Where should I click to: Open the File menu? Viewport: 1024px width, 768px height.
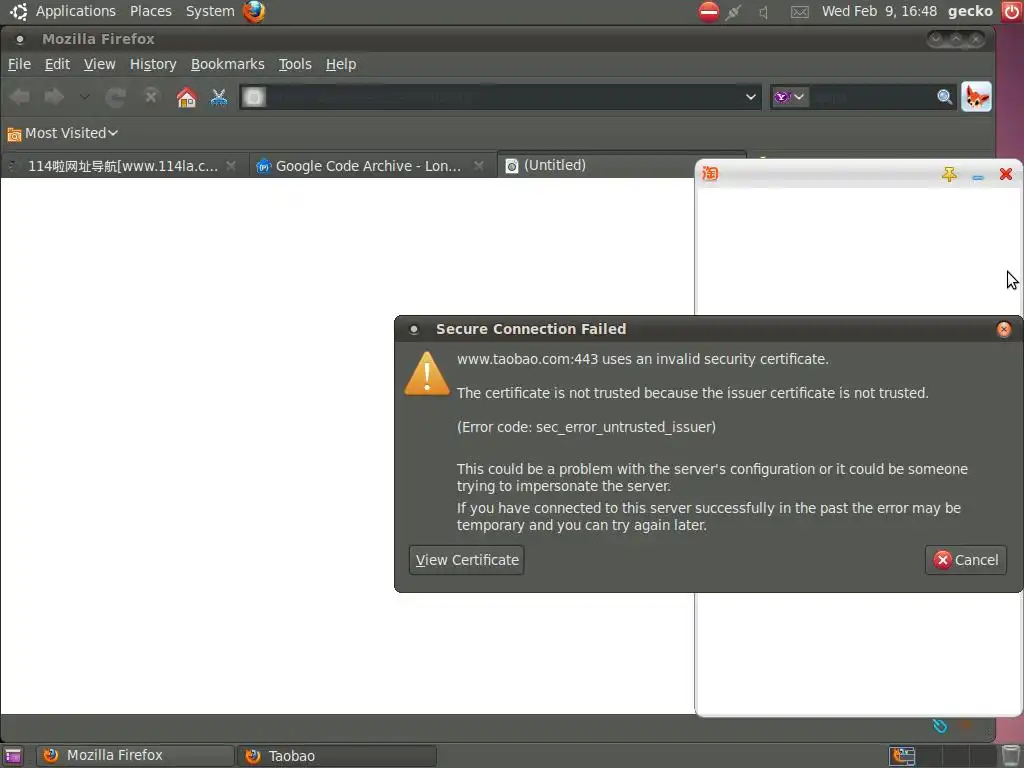(19, 64)
